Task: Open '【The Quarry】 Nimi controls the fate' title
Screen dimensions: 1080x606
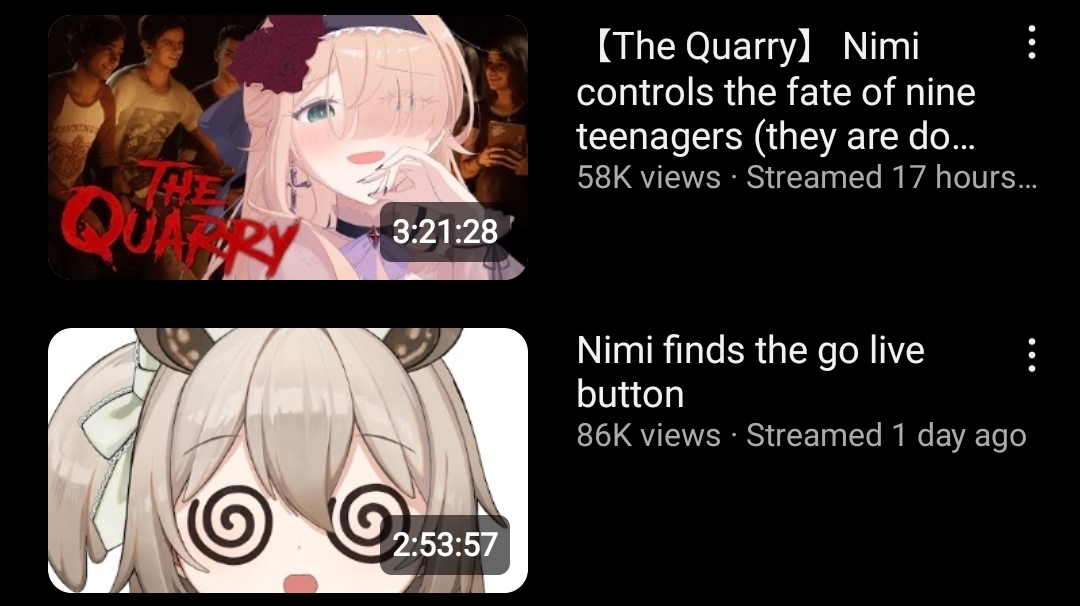Action: pos(776,91)
